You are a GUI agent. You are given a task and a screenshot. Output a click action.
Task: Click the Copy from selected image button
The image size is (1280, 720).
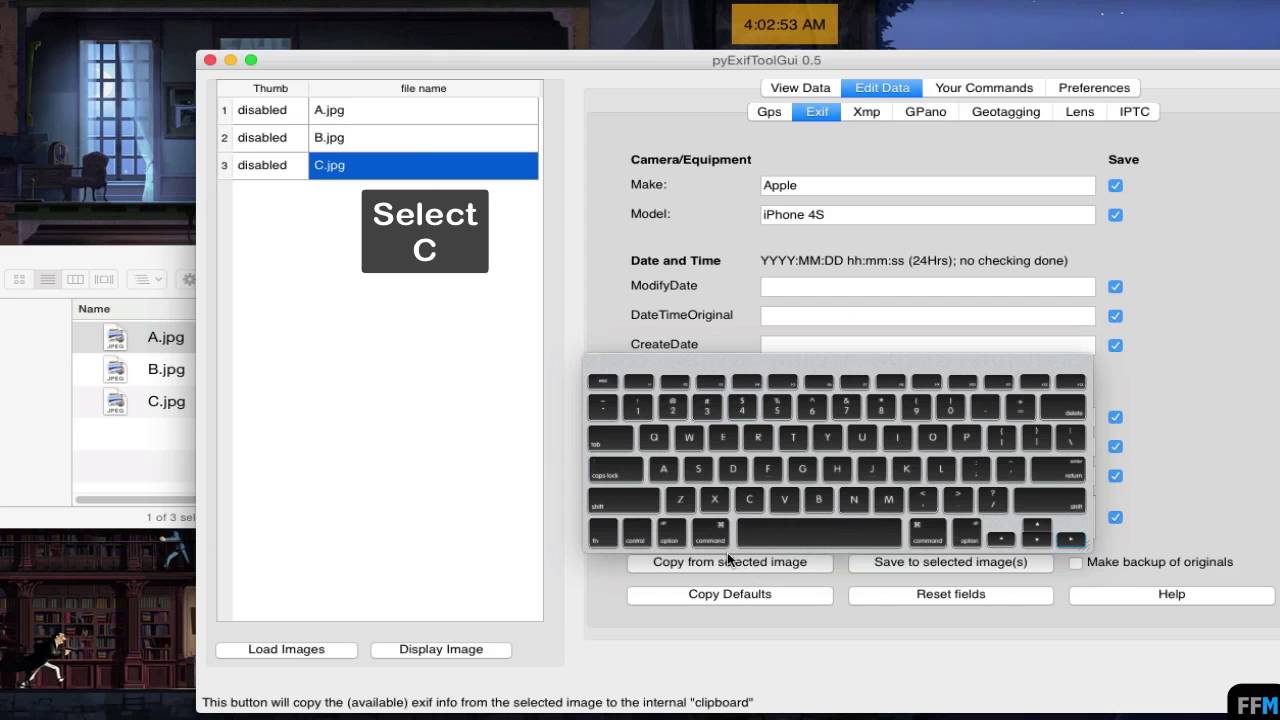pos(730,562)
